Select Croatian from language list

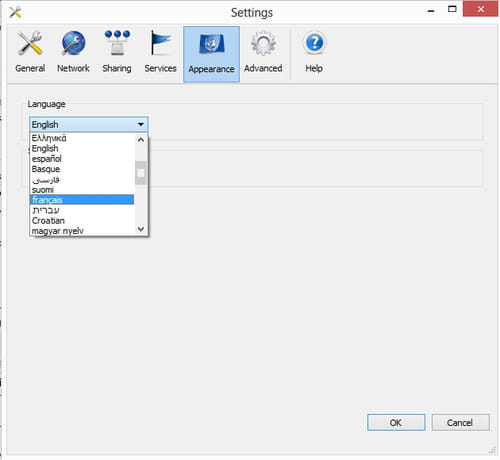pos(82,221)
